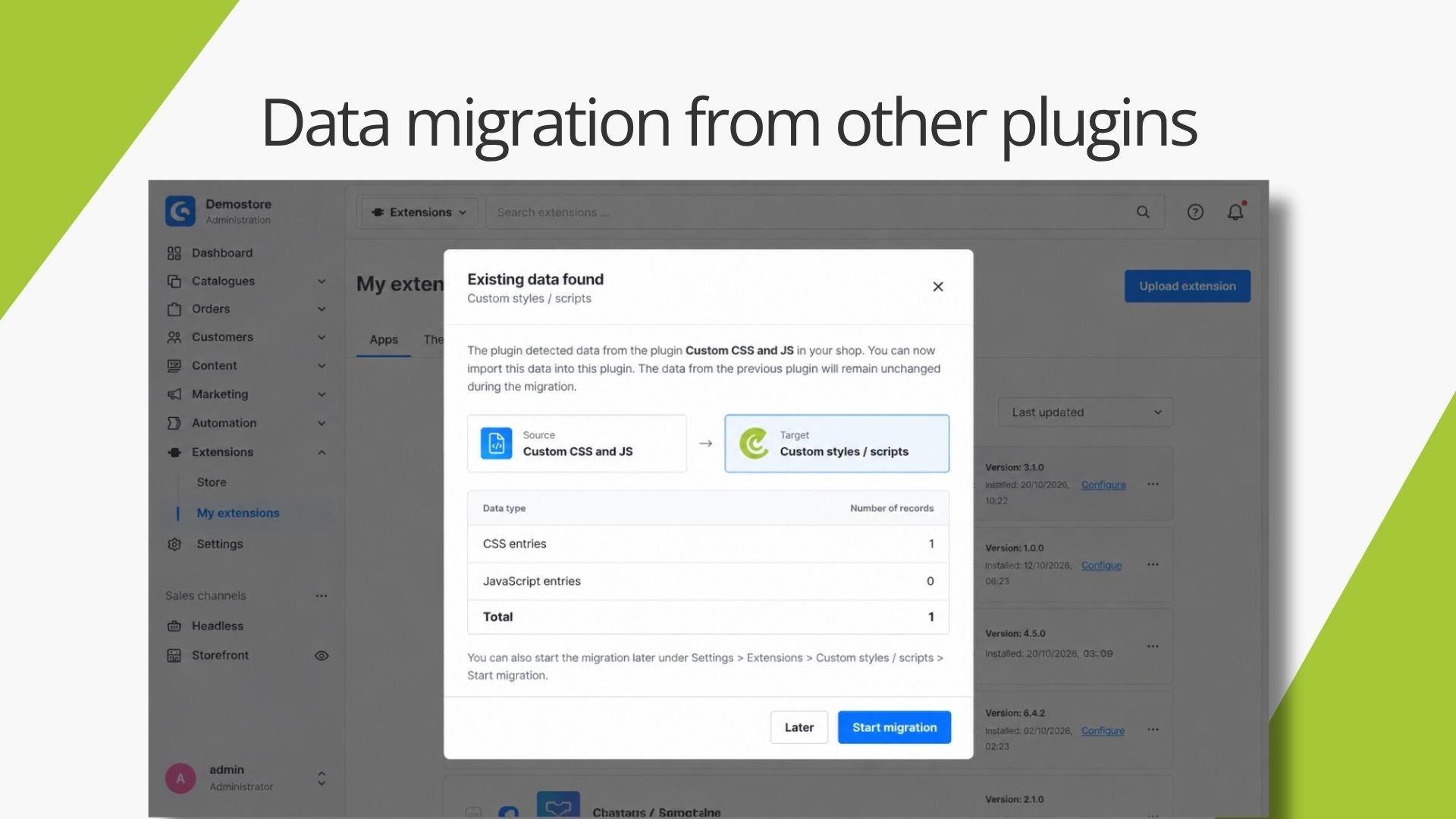The image size is (1456, 819).
Task: Open Sales channels three-dot menu
Action: pyautogui.click(x=322, y=596)
